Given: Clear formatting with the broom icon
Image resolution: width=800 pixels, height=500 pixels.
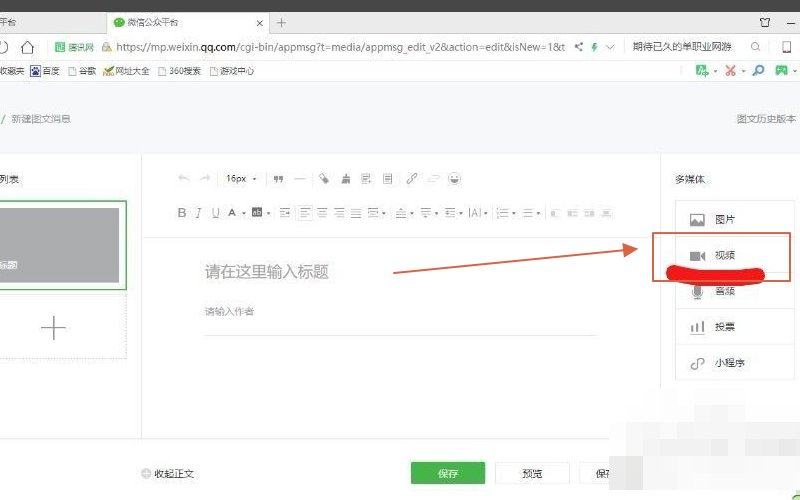Looking at the screenshot, I should click(x=346, y=179).
